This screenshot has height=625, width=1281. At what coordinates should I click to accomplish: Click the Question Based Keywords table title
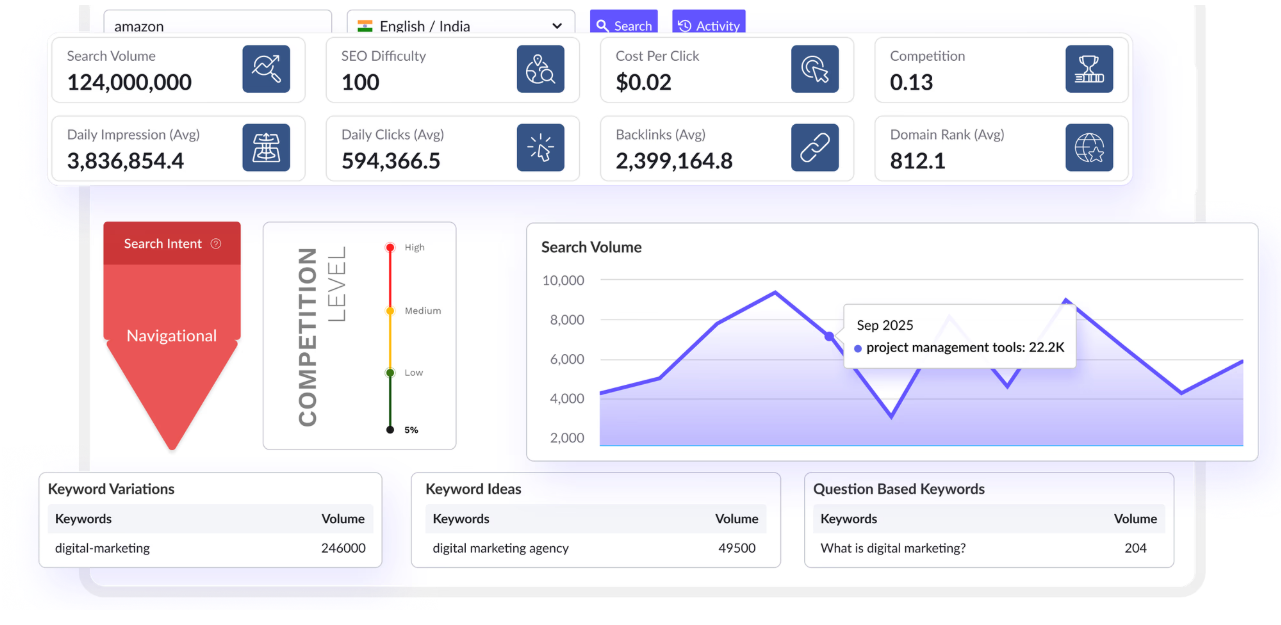point(899,489)
